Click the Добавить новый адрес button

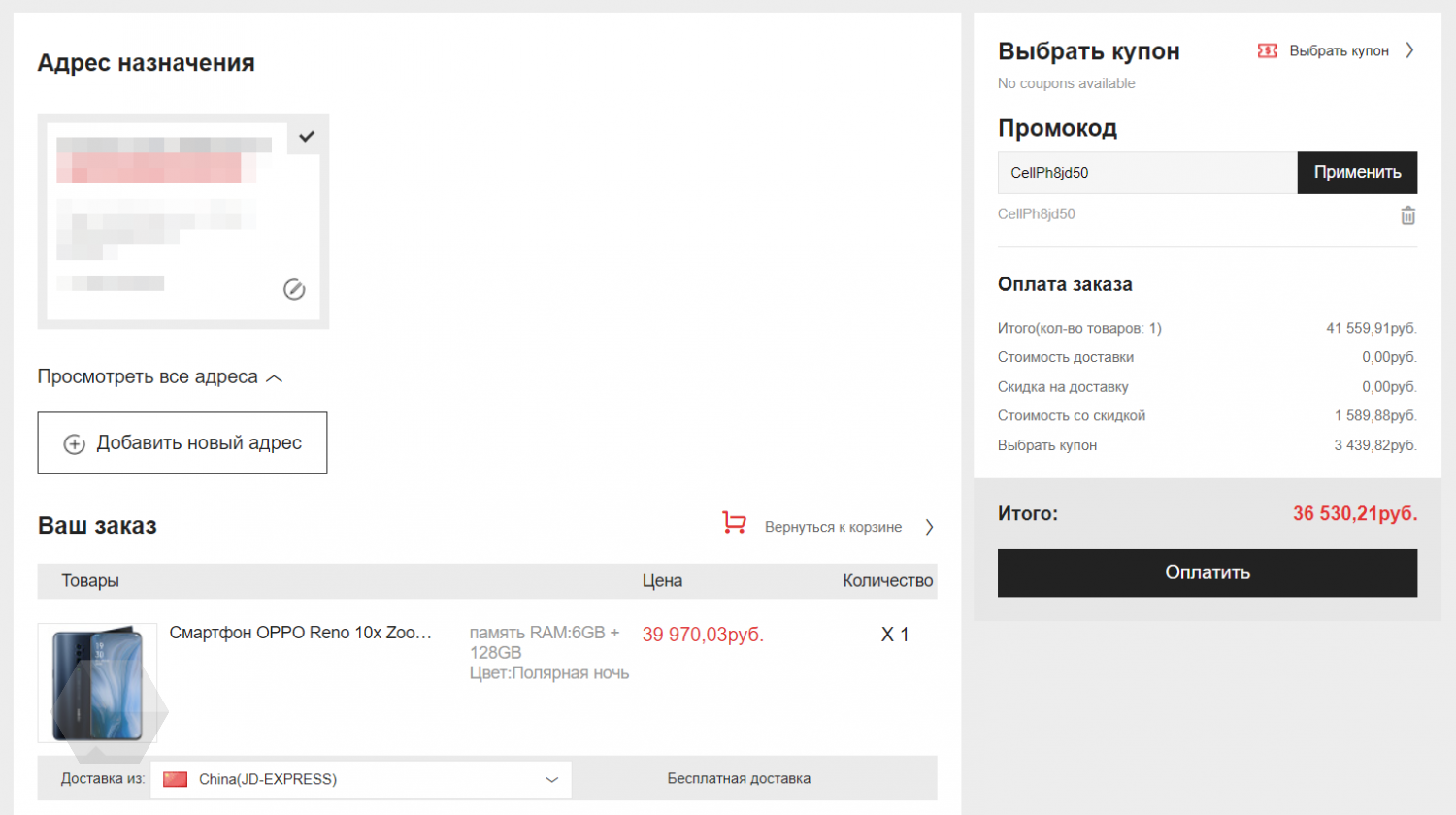(x=182, y=443)
